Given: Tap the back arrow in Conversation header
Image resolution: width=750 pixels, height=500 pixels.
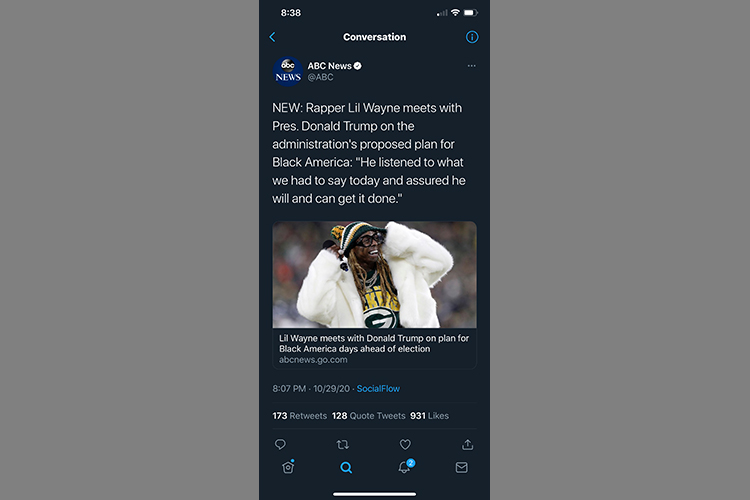Looking at the screenshot, I should pyautogui.click(x=272, y=37).
